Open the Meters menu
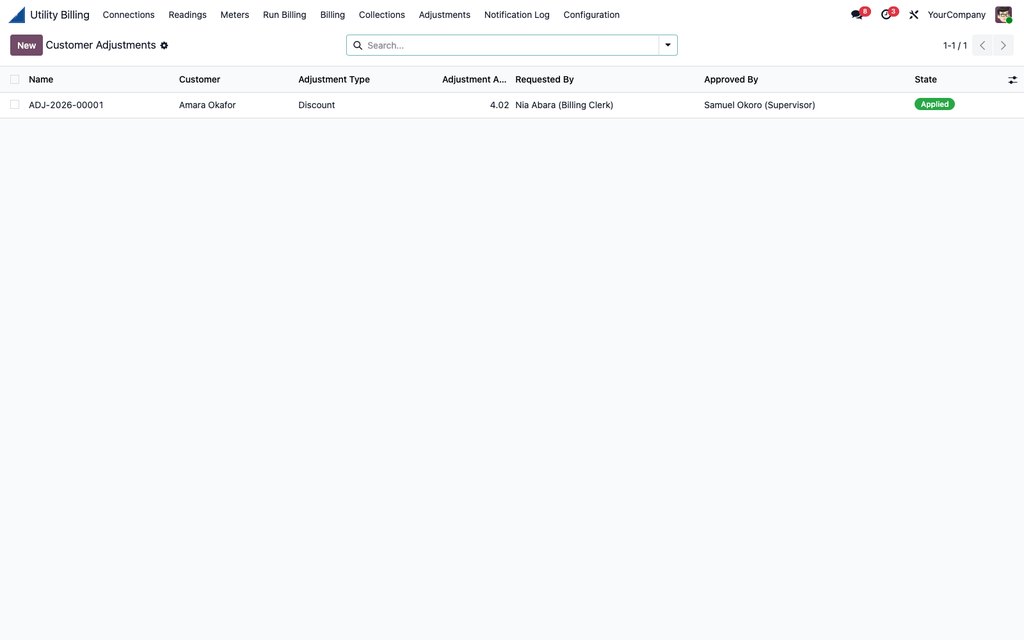The width and height of the screenshot is (1024, 640). 234,14
